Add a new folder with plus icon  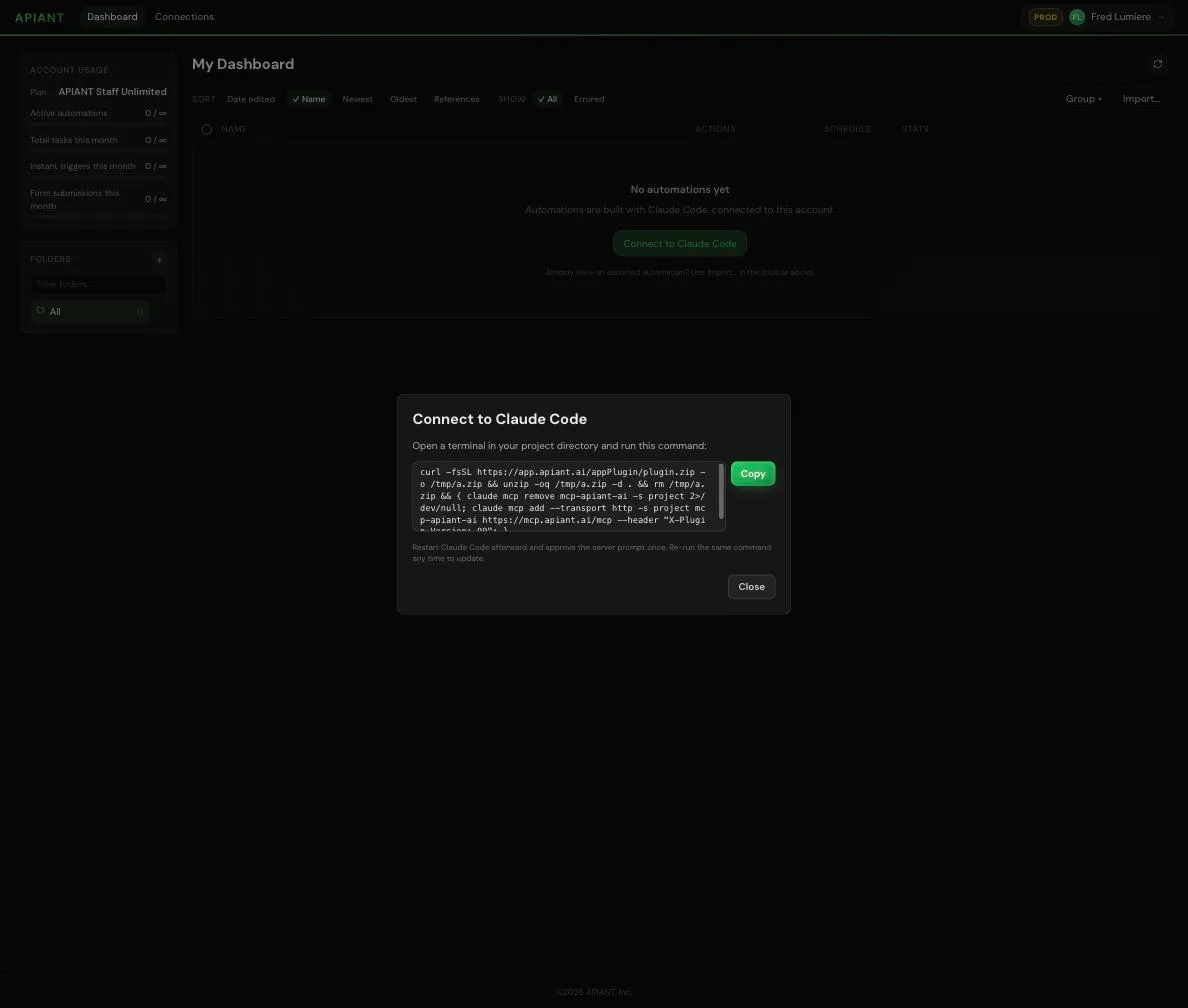[x=159, y=260]
